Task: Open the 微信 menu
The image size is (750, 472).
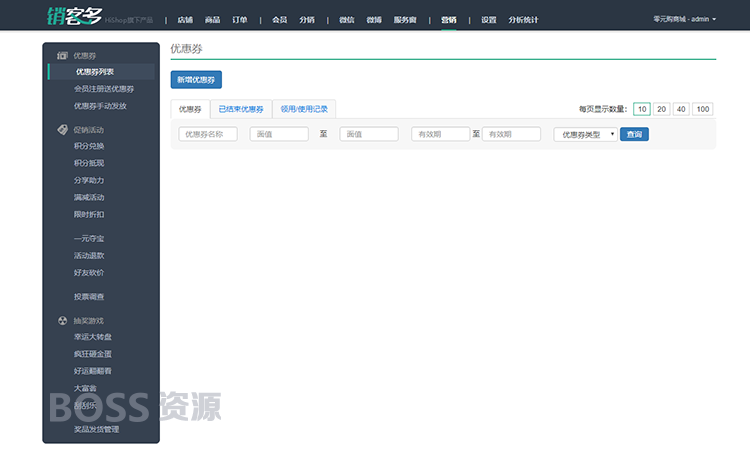Action: click(x=347, y=20)
